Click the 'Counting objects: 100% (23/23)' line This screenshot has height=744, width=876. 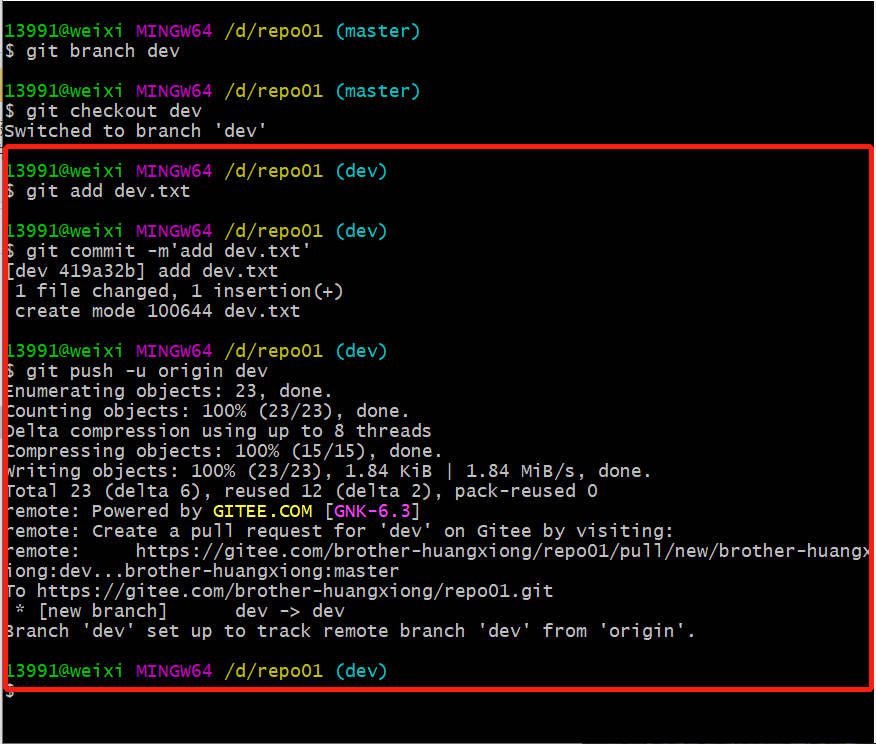point(208,411)
